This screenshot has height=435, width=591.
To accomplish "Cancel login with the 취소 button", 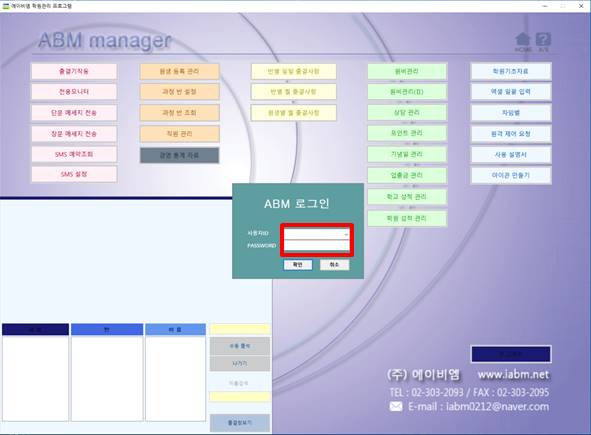I will pos(334,265).
